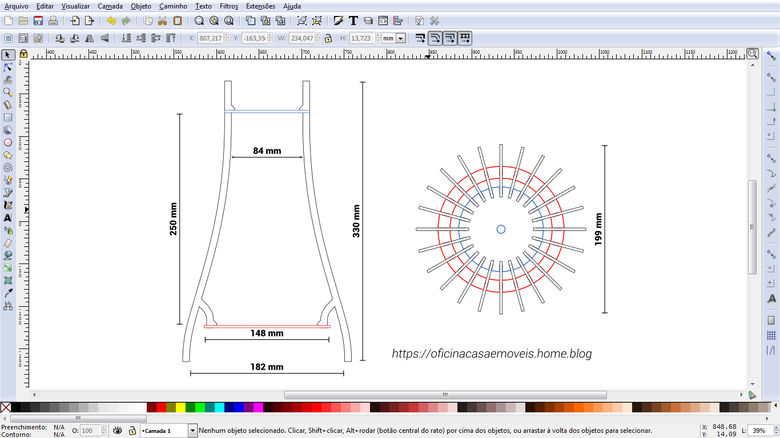The width and height of the screenshot is (780, 438).
Task: Click the Preenchimento fill N/A indicator
Action: coord(59,426)
